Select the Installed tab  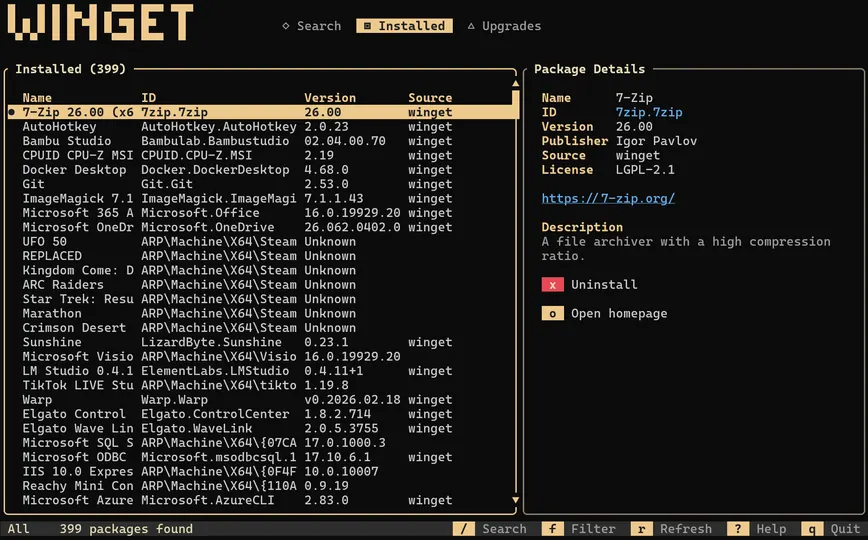pos(404,26)
